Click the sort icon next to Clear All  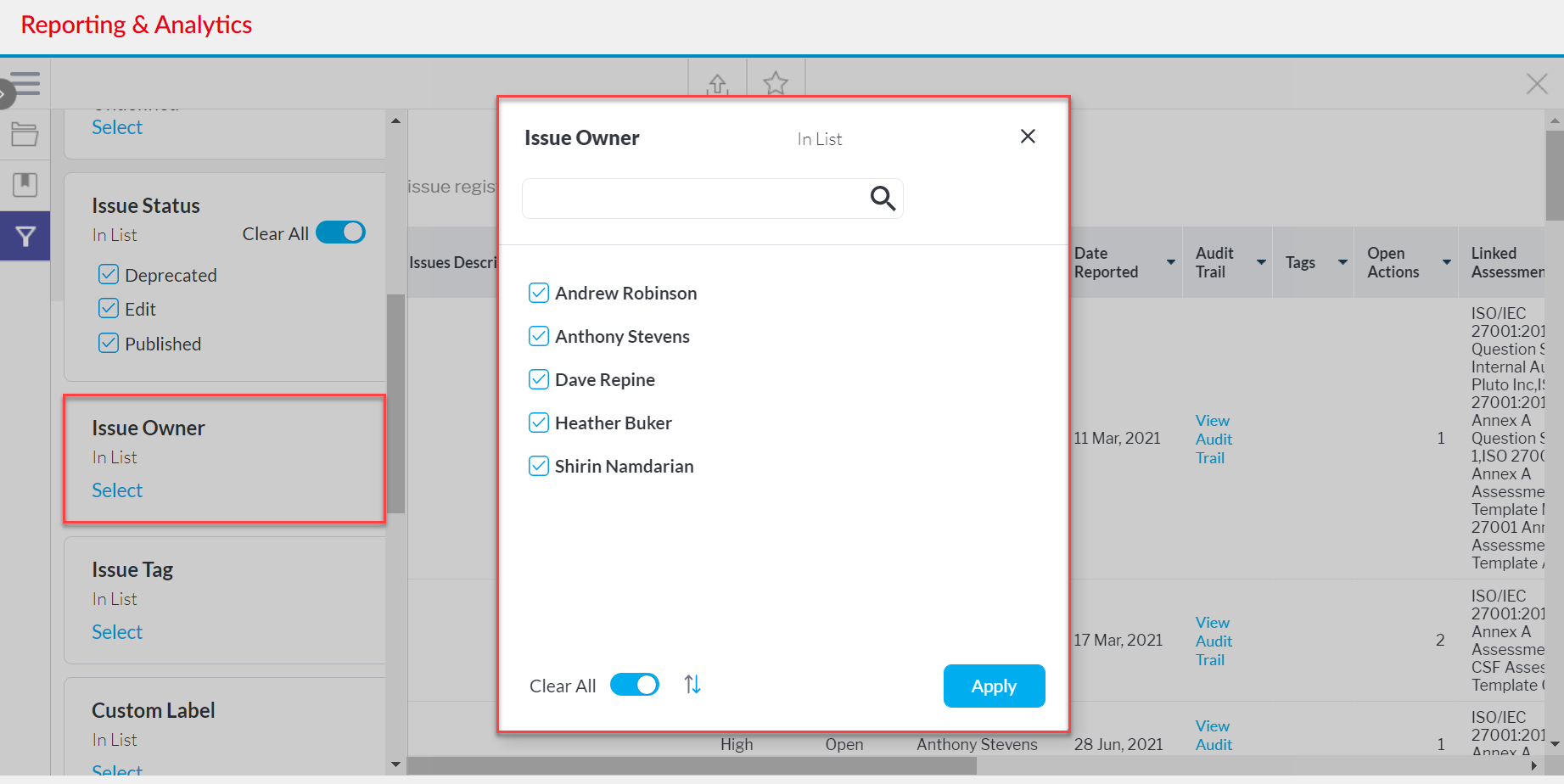(x=692, y=684)
